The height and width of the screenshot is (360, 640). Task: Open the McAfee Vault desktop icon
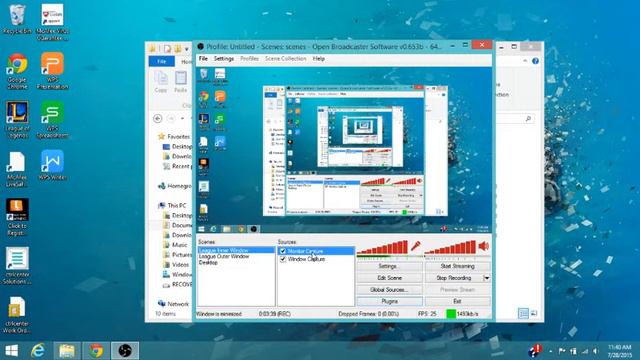52,22
